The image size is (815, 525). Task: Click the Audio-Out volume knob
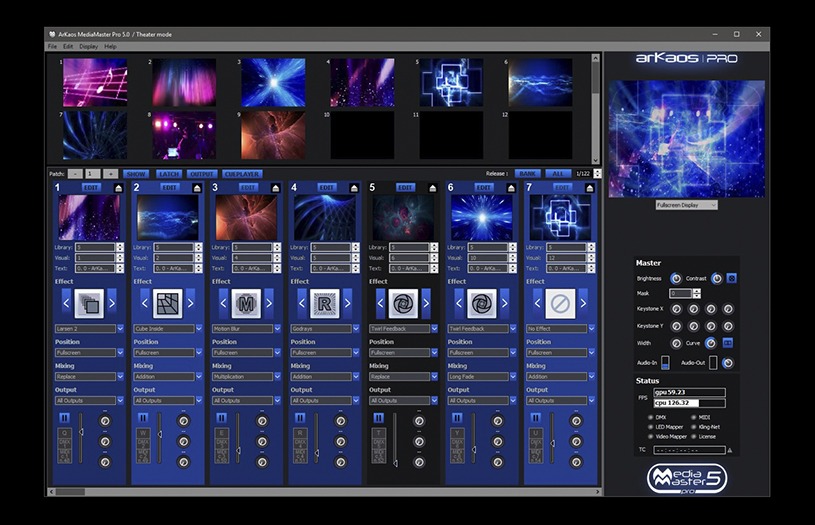(728, 363)
